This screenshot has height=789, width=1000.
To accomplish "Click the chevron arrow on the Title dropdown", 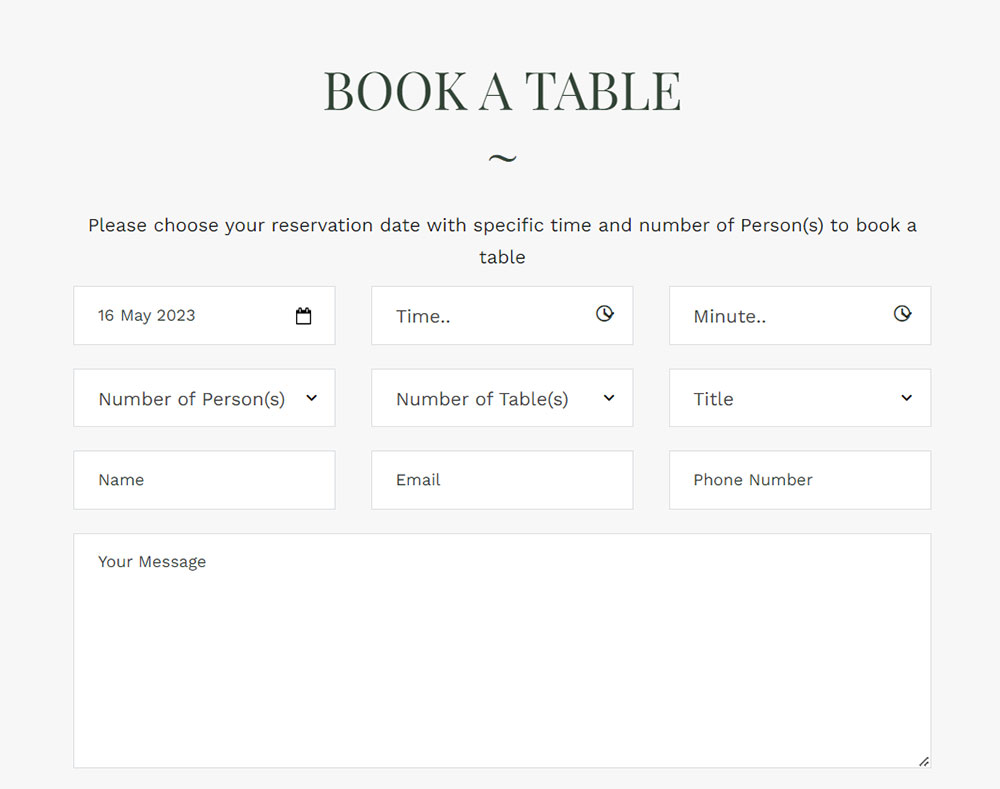I will tap(906, 398).
